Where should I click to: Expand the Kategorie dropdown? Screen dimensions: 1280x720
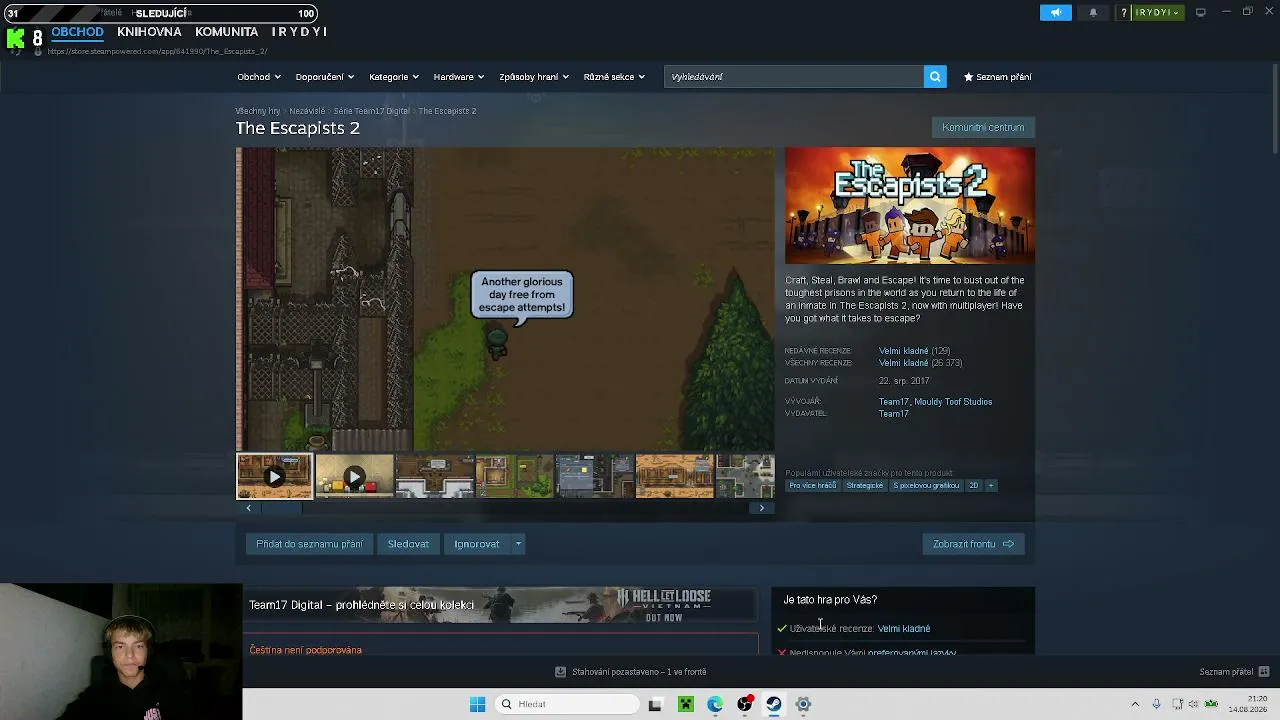click(x=394, y=77)
